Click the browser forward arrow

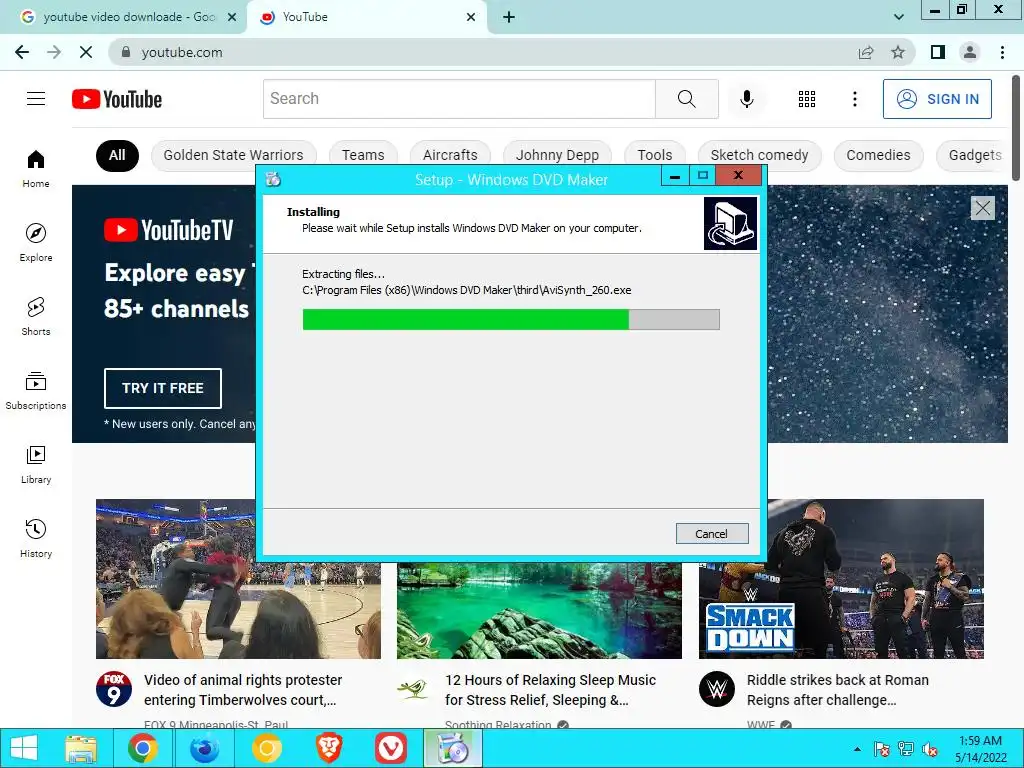tap(54, 52)
